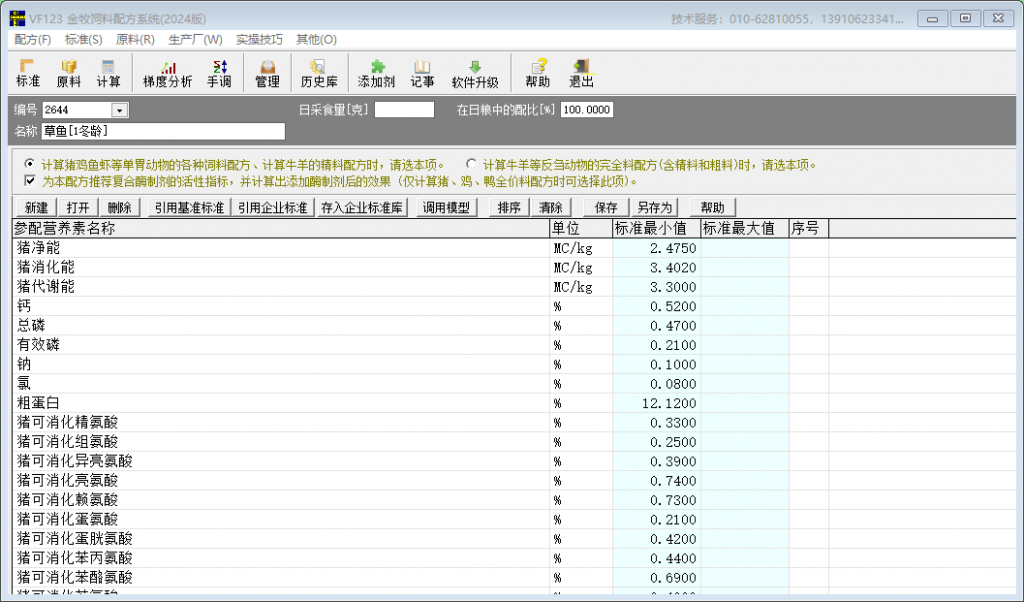Viewport: 1024px width, 602px height.
Task: Open the 原料 ingredients toolbar icon
Action: tap(69, 73)
